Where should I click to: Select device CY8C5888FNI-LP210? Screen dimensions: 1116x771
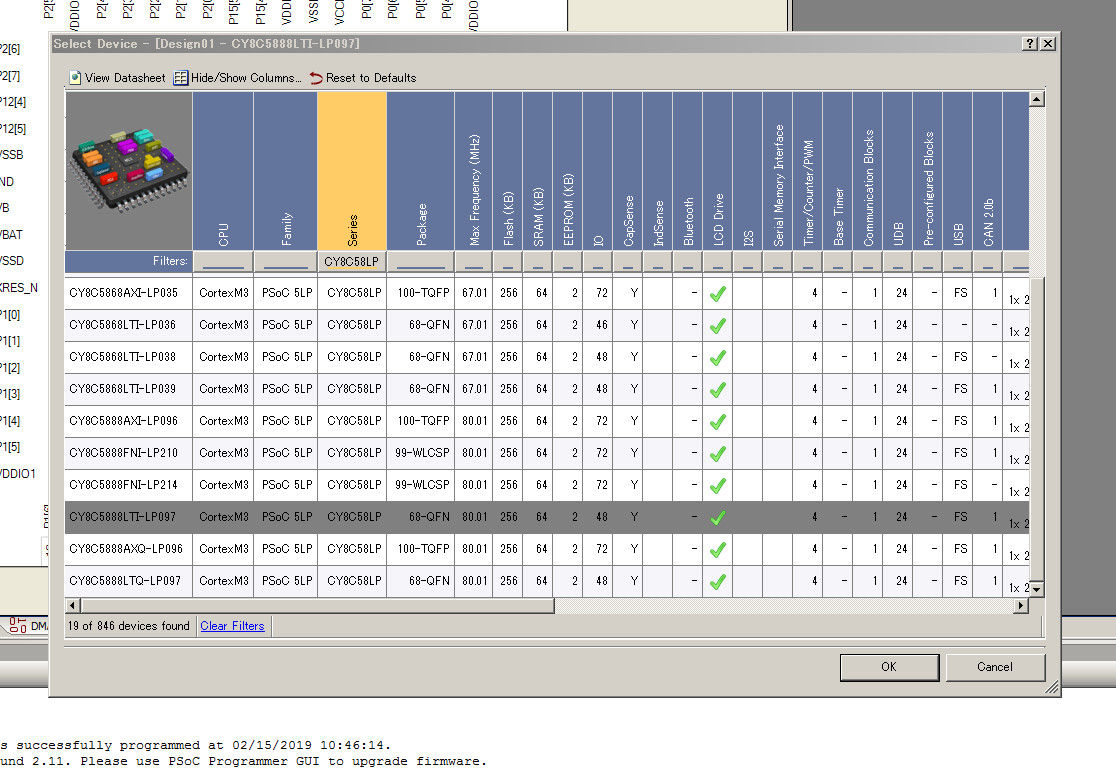tap(123, 453)
